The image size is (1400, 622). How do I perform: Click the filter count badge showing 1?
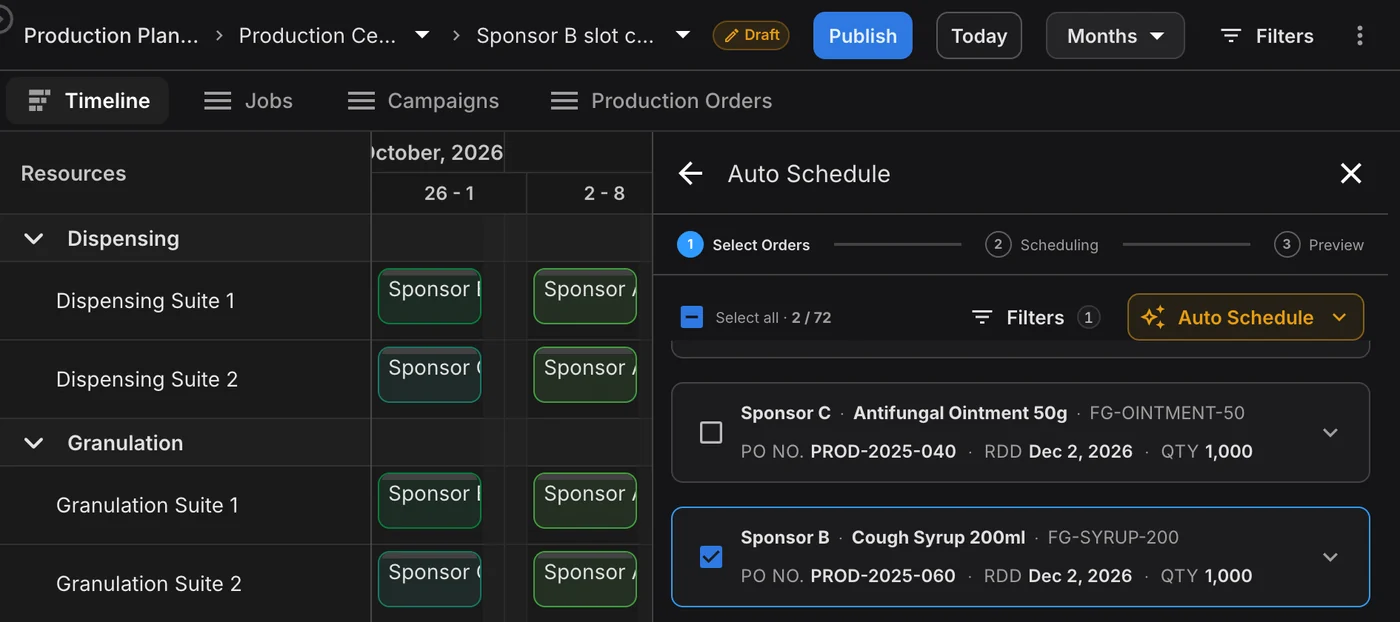(x=1089, y=317)
